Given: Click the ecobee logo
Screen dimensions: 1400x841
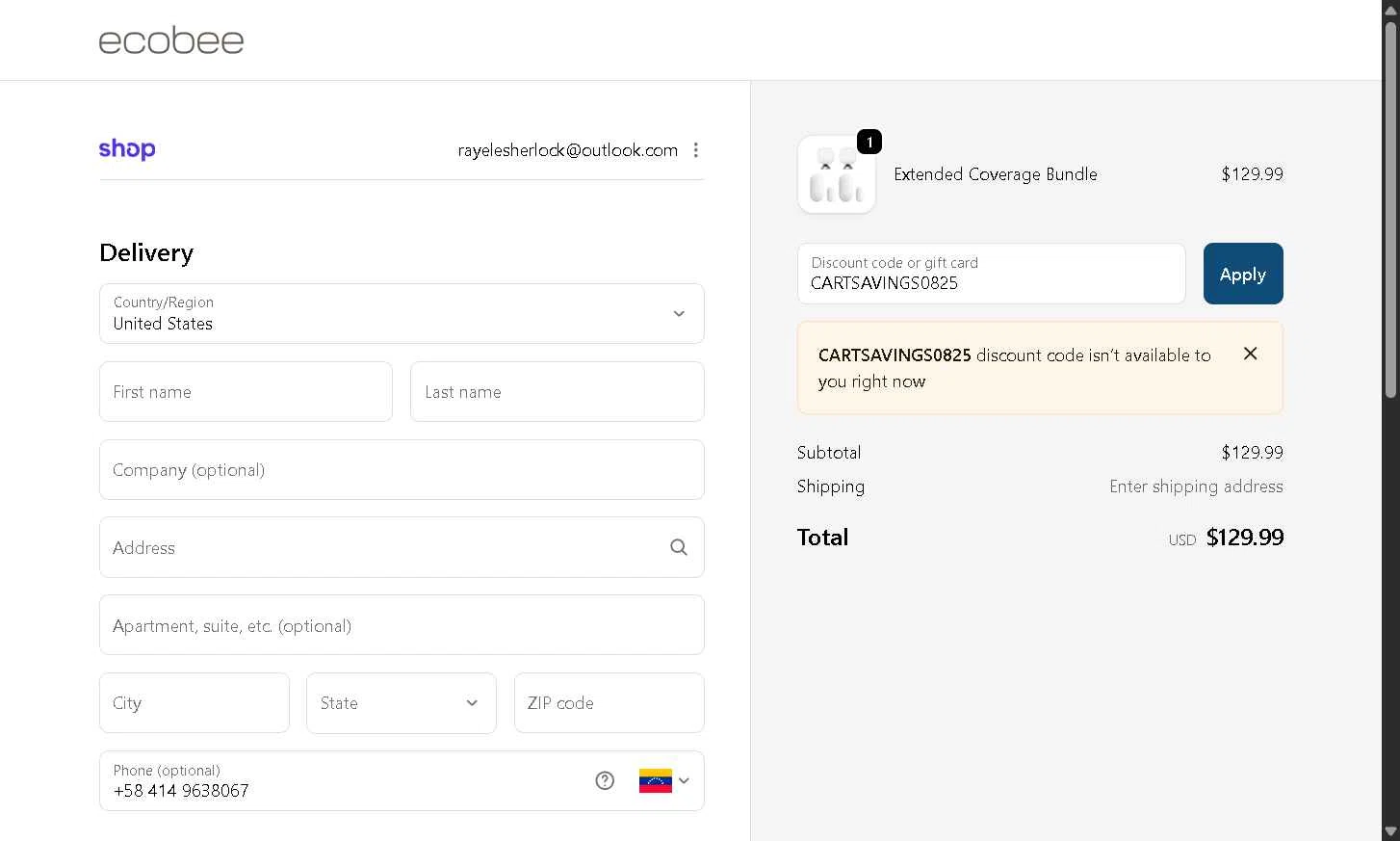Looking at the screenshot, I should click(x=171, y=40).
